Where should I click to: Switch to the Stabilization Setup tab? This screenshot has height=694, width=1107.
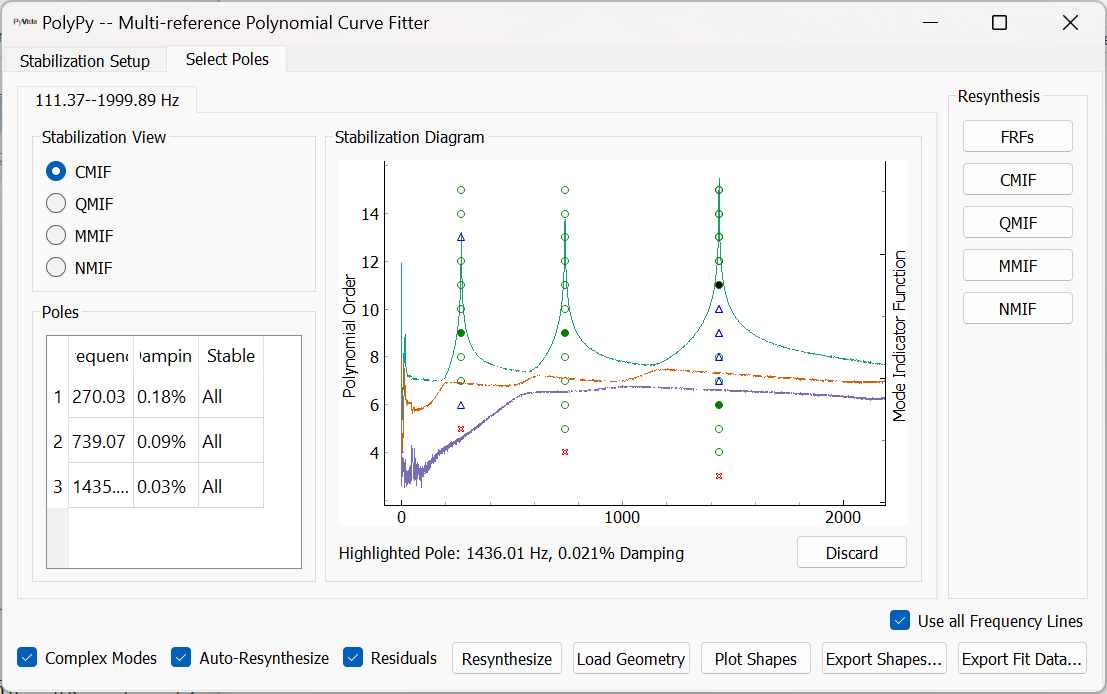(x=85, y=60)
